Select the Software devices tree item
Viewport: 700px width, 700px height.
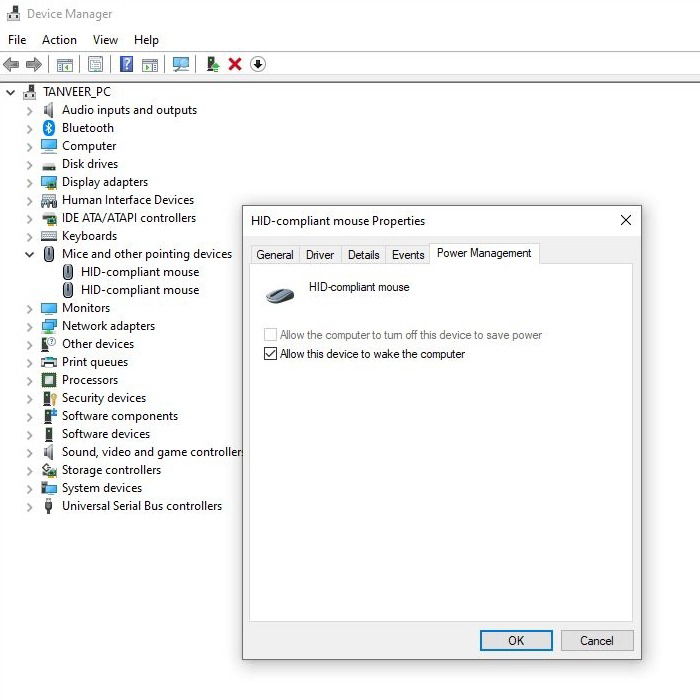pos(106,434)
